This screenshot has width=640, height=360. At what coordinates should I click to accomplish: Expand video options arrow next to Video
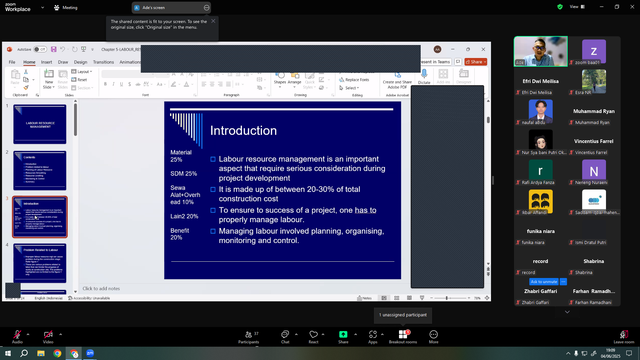point(60,334)
